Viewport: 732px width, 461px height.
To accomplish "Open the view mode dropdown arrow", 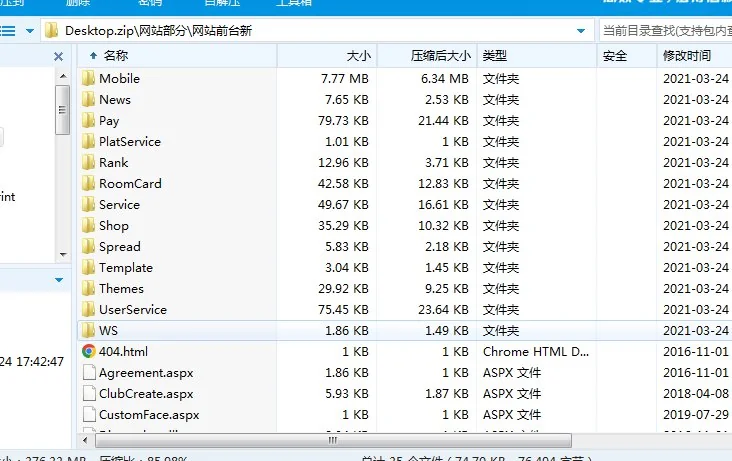I will coord(30,31).
